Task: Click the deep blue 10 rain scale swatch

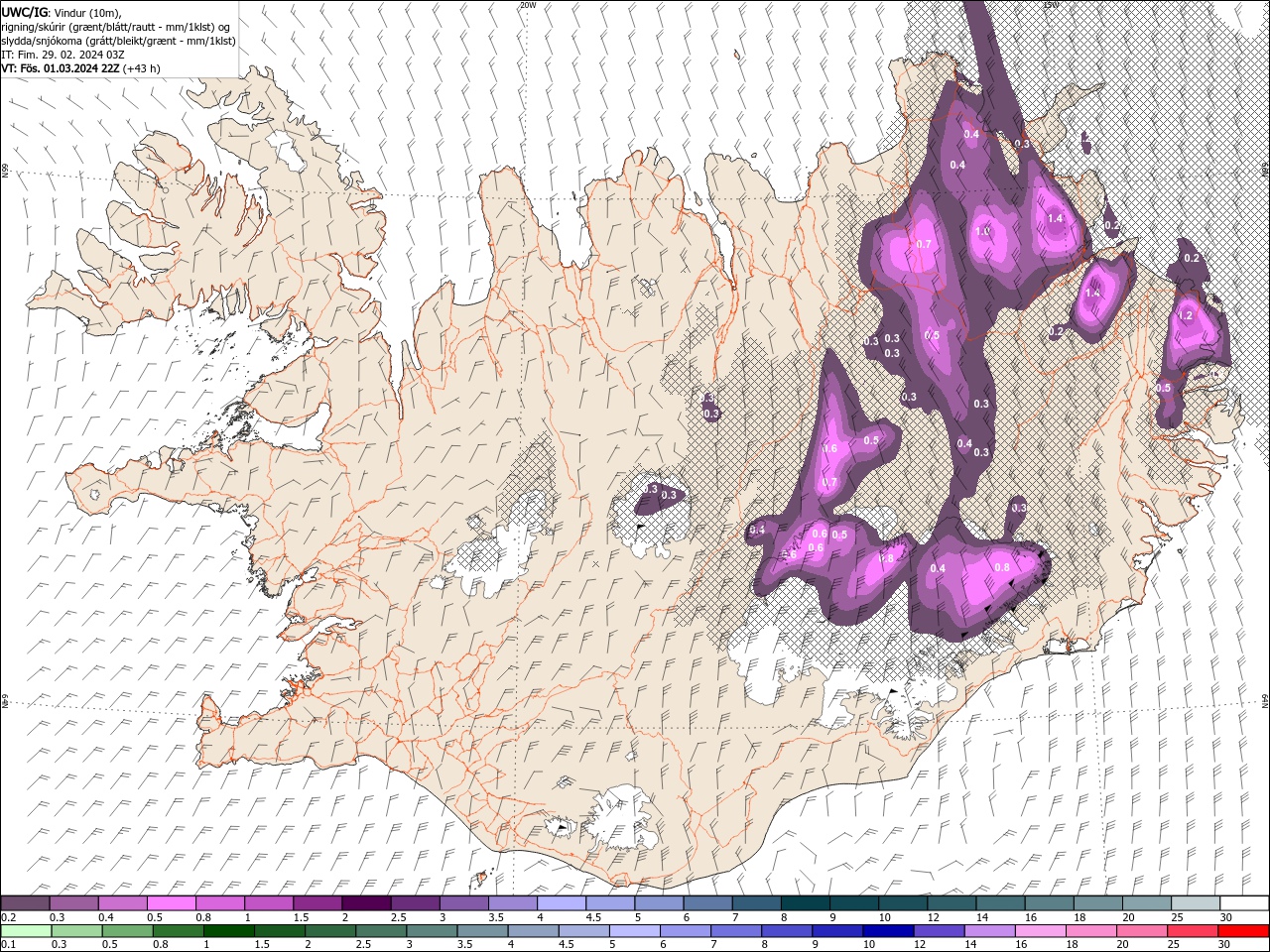Action: [x=888, y=931]
